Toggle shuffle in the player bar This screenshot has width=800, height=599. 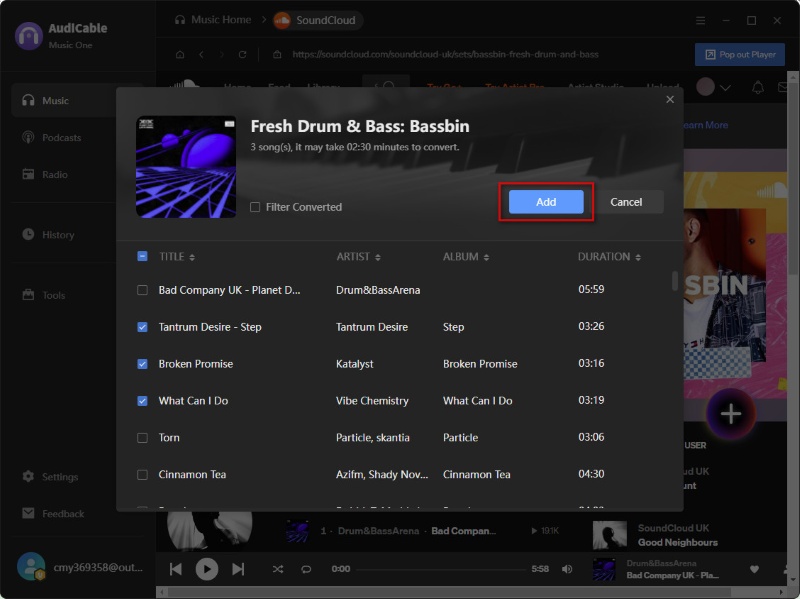(x=278, y=569)
